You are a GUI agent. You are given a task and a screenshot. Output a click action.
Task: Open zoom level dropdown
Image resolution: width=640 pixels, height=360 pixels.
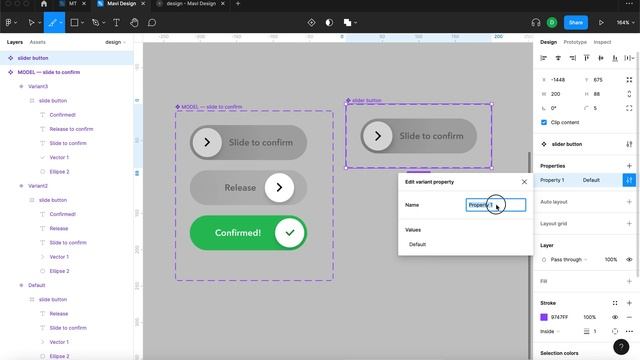(x=625, y=22)
